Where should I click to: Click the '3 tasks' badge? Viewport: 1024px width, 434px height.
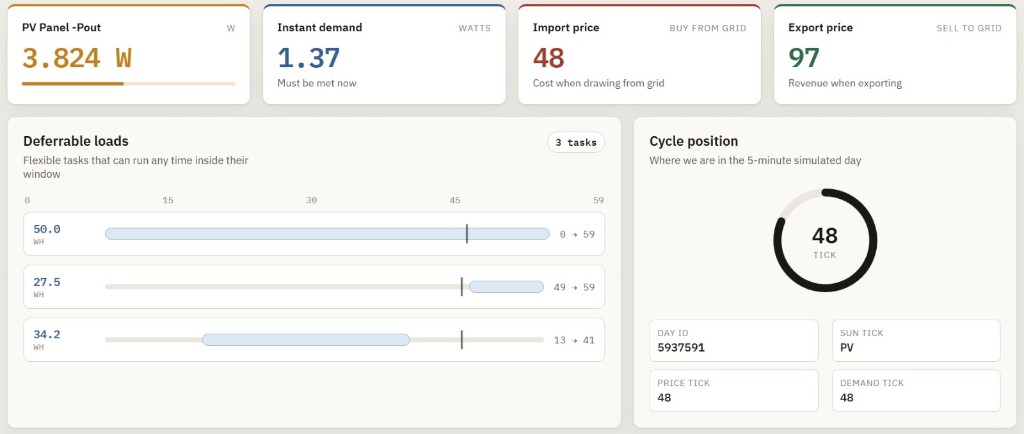pyautogui.click(x=576, y=142)
